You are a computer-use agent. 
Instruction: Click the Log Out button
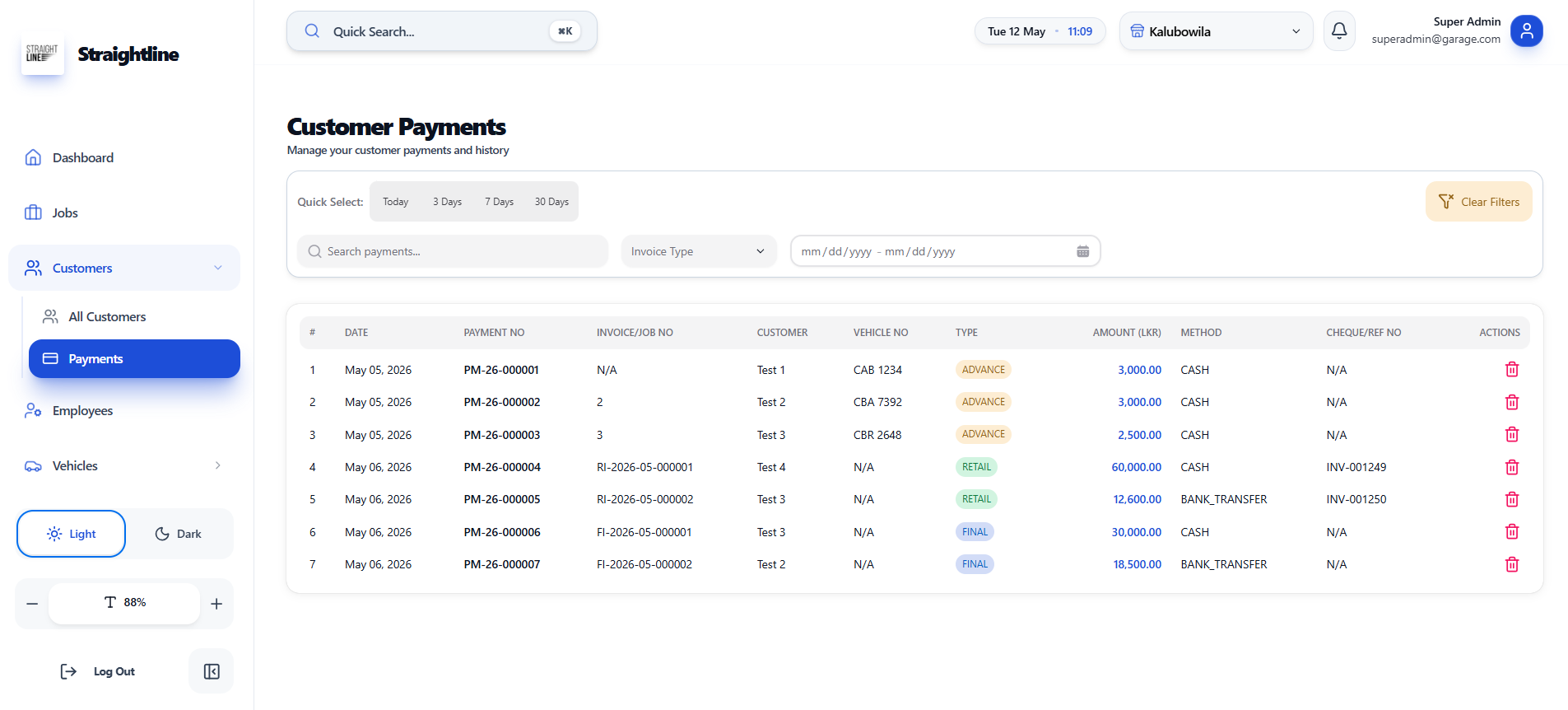[98, 671]
